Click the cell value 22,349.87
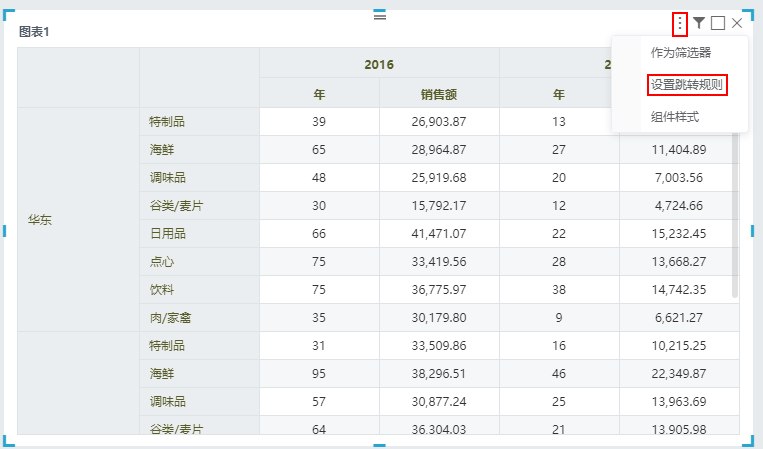The image size is (763, 449). coord(679,374)
